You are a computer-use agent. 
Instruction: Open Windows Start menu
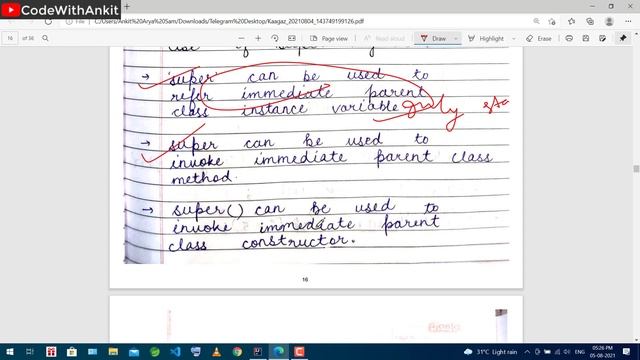tap(10, 351)
